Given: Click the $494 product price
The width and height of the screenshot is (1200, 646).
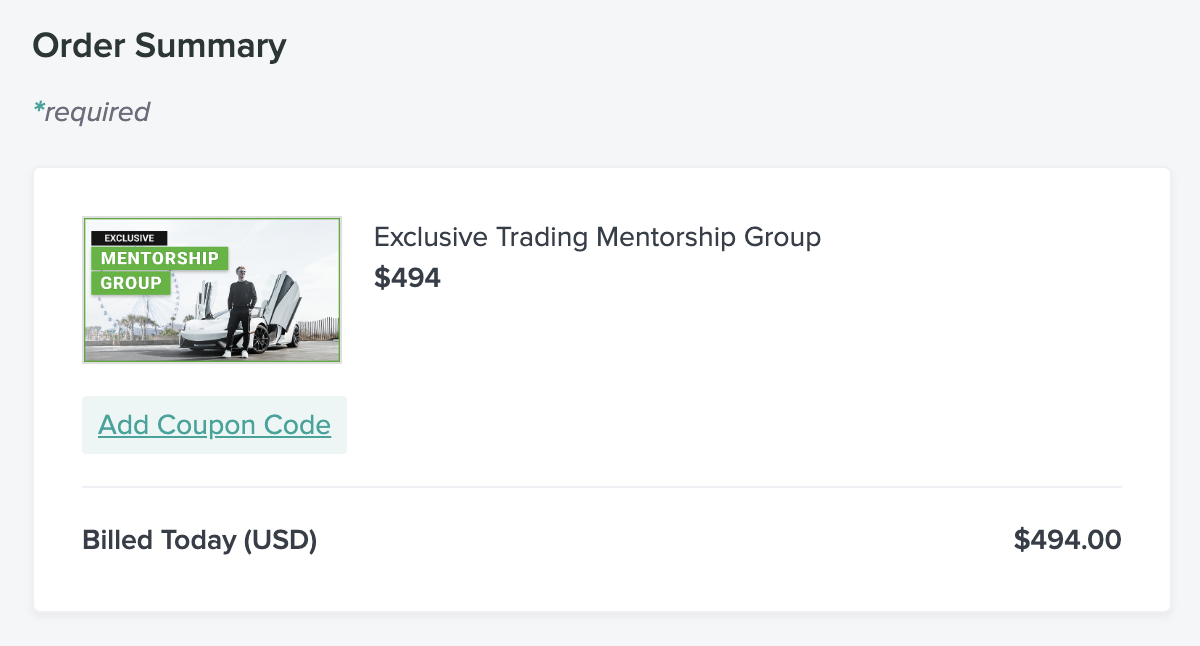Looking at the screenshot, I should pos(407,277).
